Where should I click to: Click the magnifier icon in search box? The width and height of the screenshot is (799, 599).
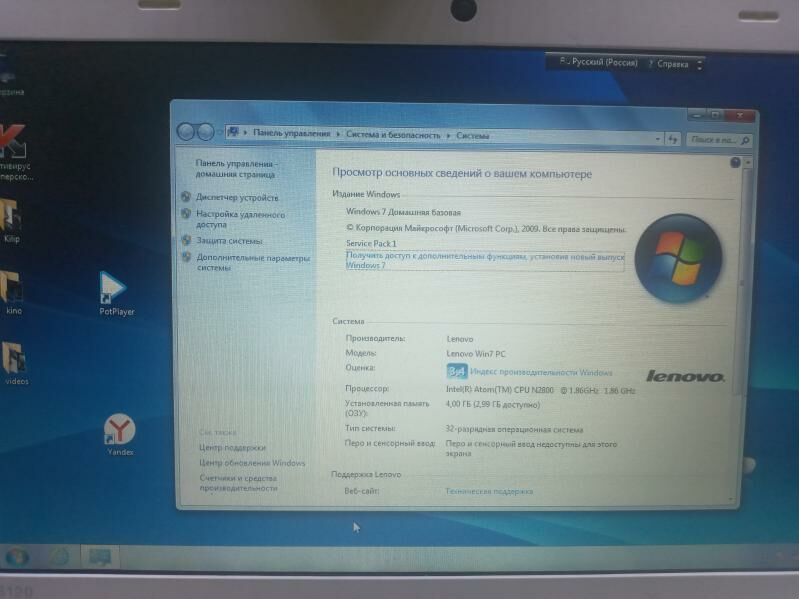[745, 140]
